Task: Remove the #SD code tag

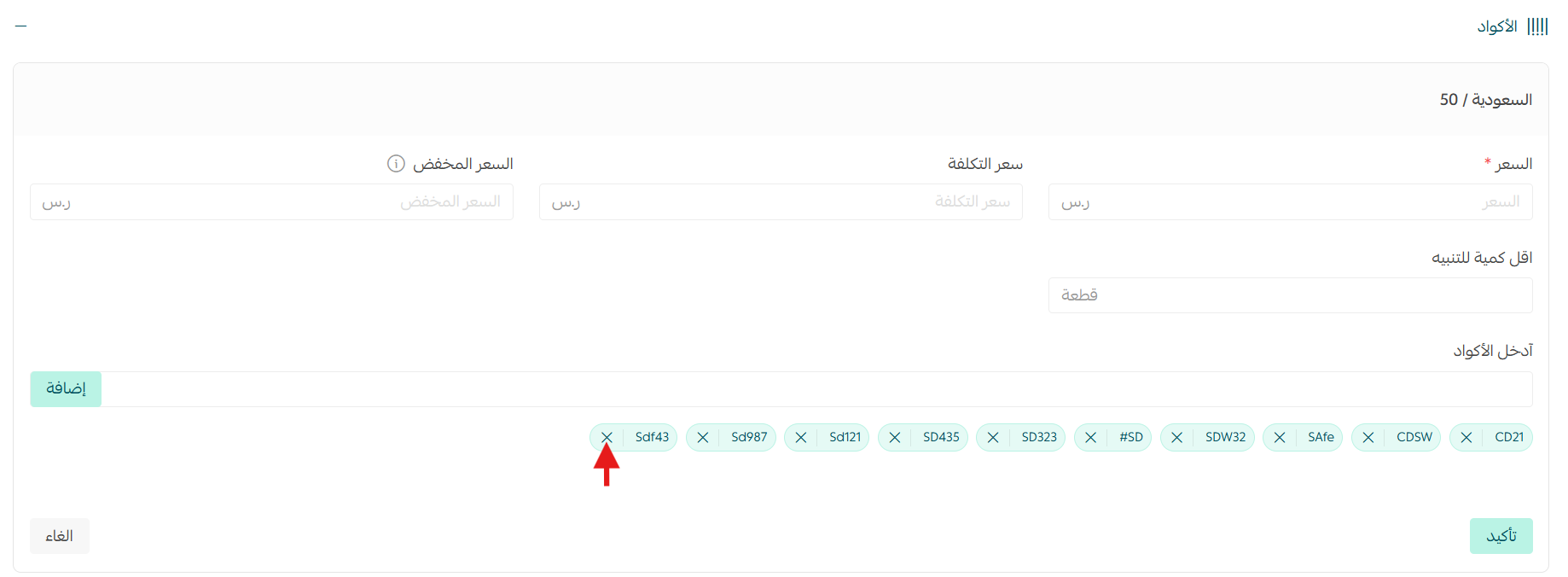Action: coord(1091,437)
